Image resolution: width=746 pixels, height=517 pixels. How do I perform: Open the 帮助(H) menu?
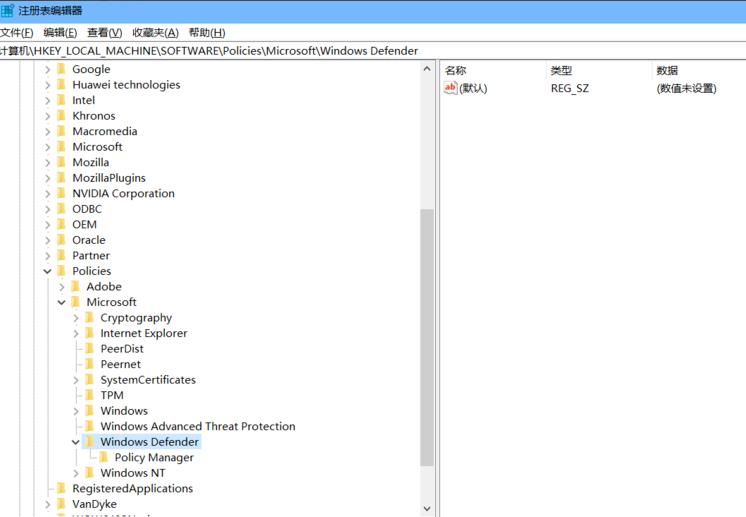click(x=207, y=32)
